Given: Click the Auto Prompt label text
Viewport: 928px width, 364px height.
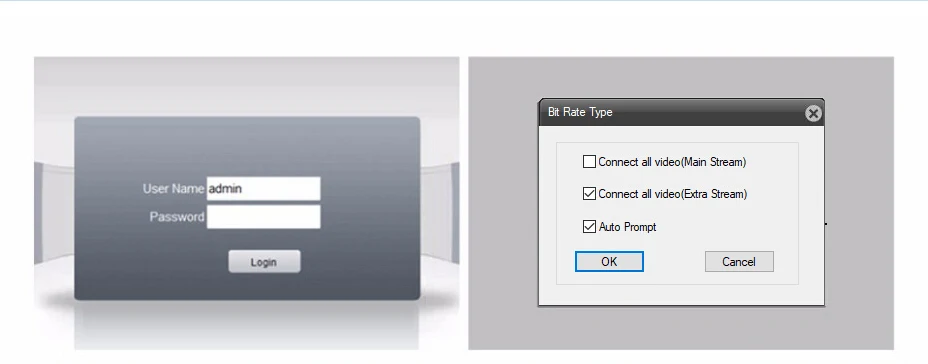Looking at the screenshot, I should coord(627,227).
